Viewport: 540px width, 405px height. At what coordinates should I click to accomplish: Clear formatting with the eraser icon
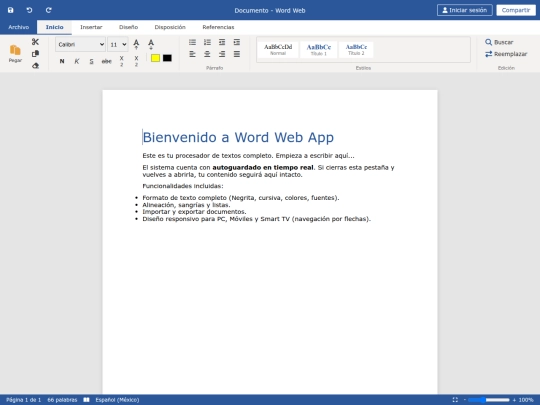35,65
